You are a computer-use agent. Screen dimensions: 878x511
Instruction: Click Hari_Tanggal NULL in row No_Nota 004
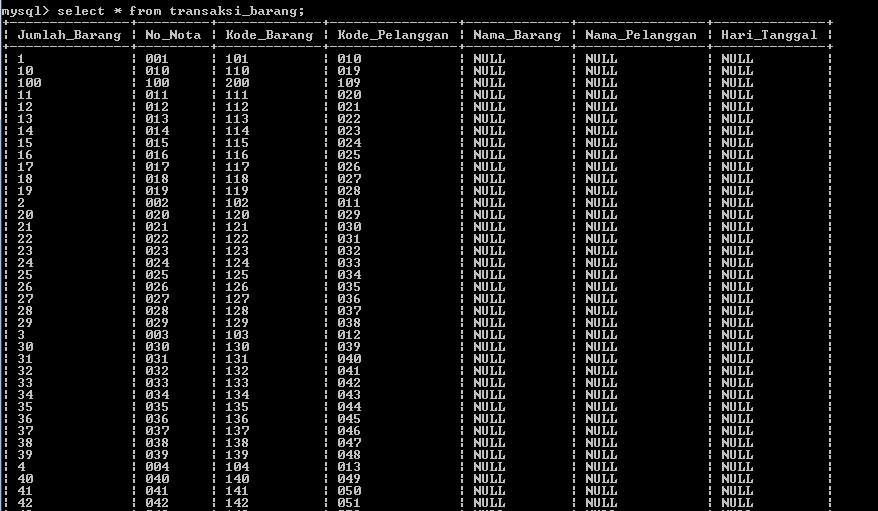[737, 467]
